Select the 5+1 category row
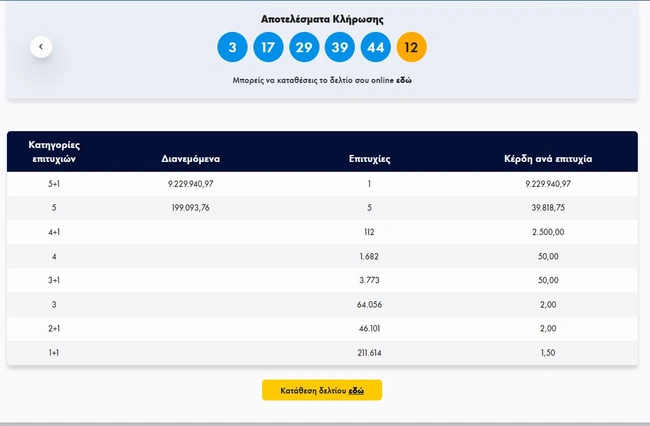This screenshot has height=426, width=650. 54,184
